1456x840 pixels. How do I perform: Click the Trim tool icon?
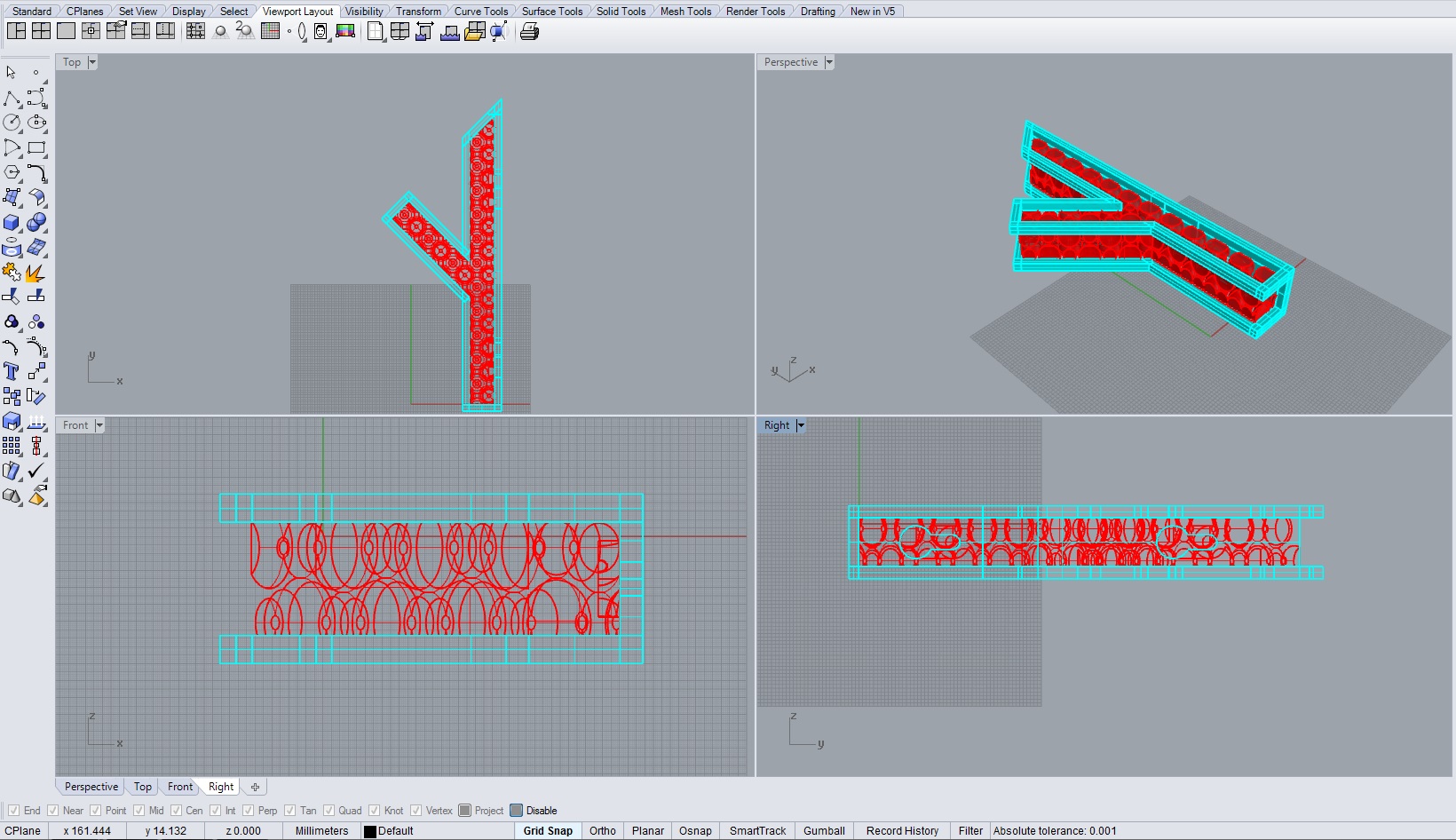pyautogui.click(x=12, y=297)
